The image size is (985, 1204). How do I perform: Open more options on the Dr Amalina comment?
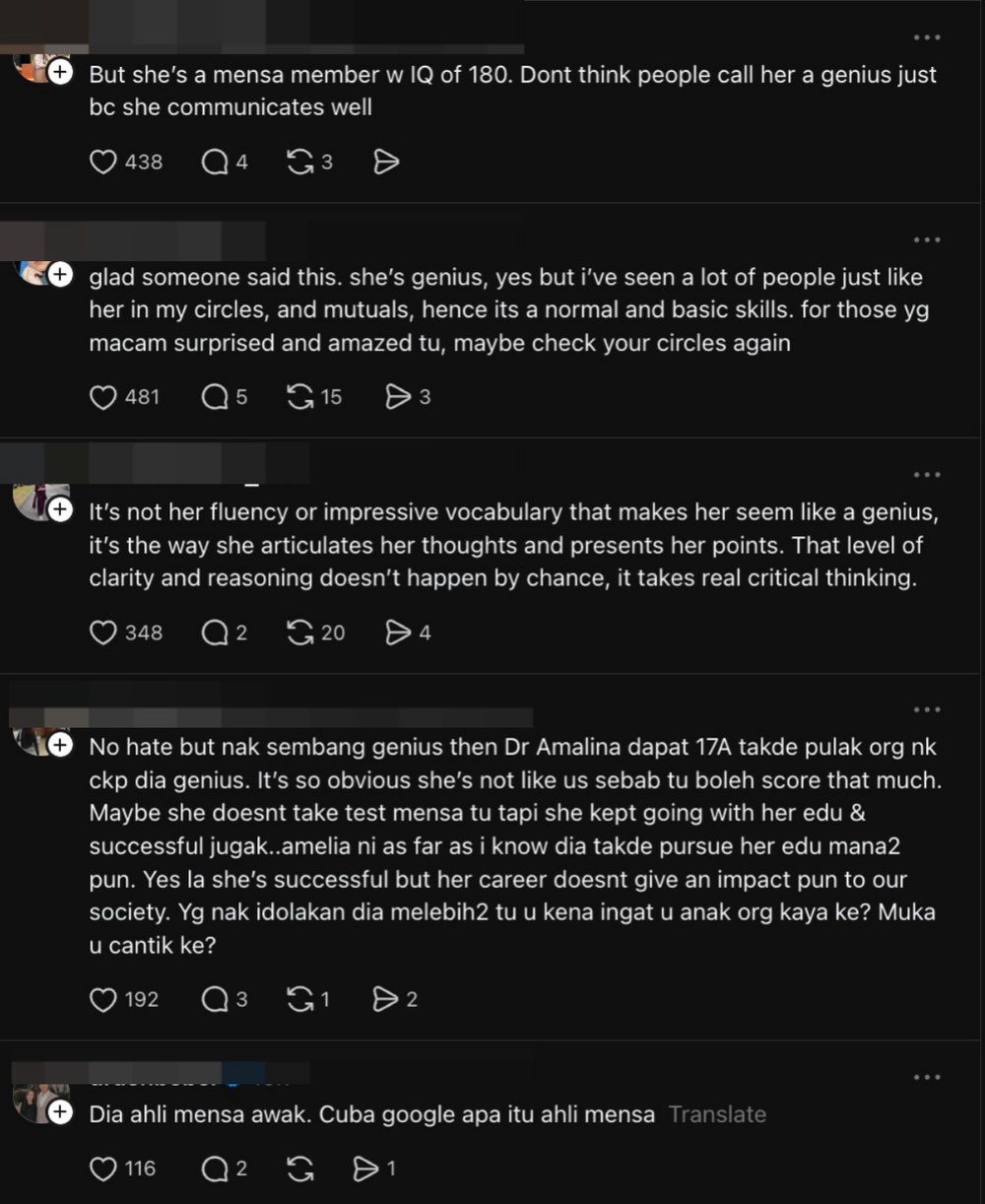coord(927,709)
